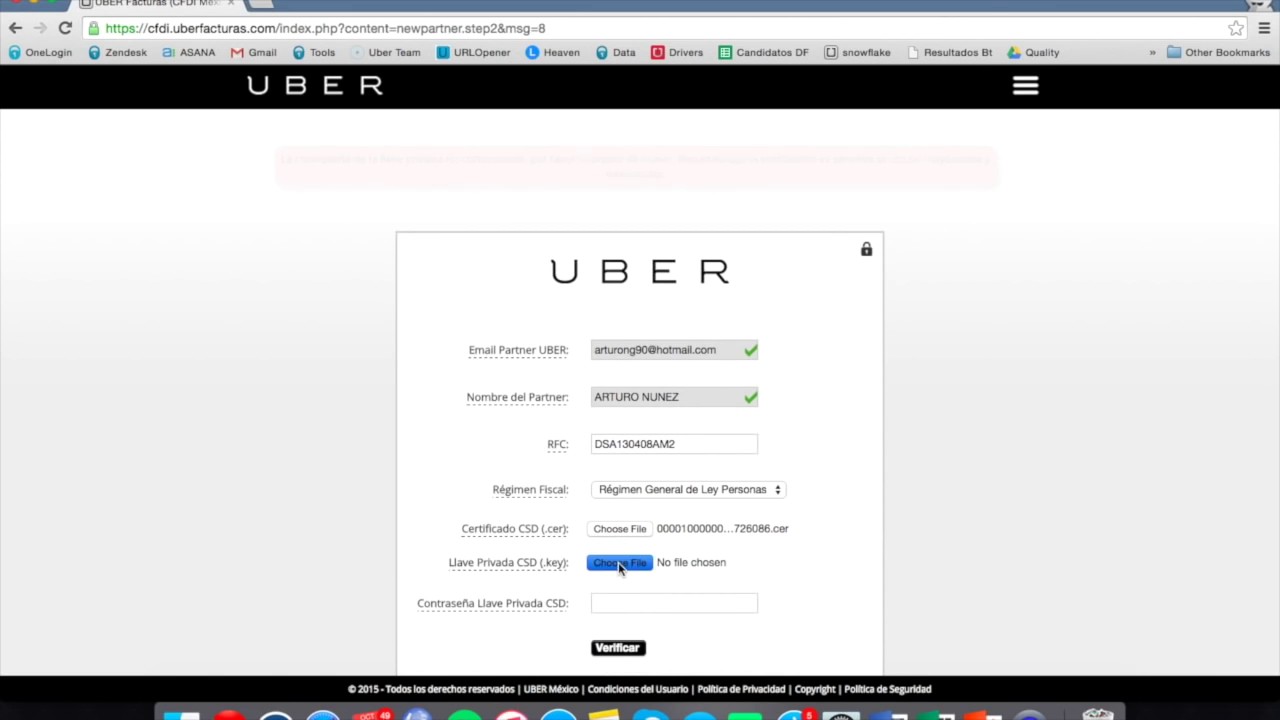Click the browser Forward arrow
This screenshot has width=1280, height=720.
[x=40, y=28]
